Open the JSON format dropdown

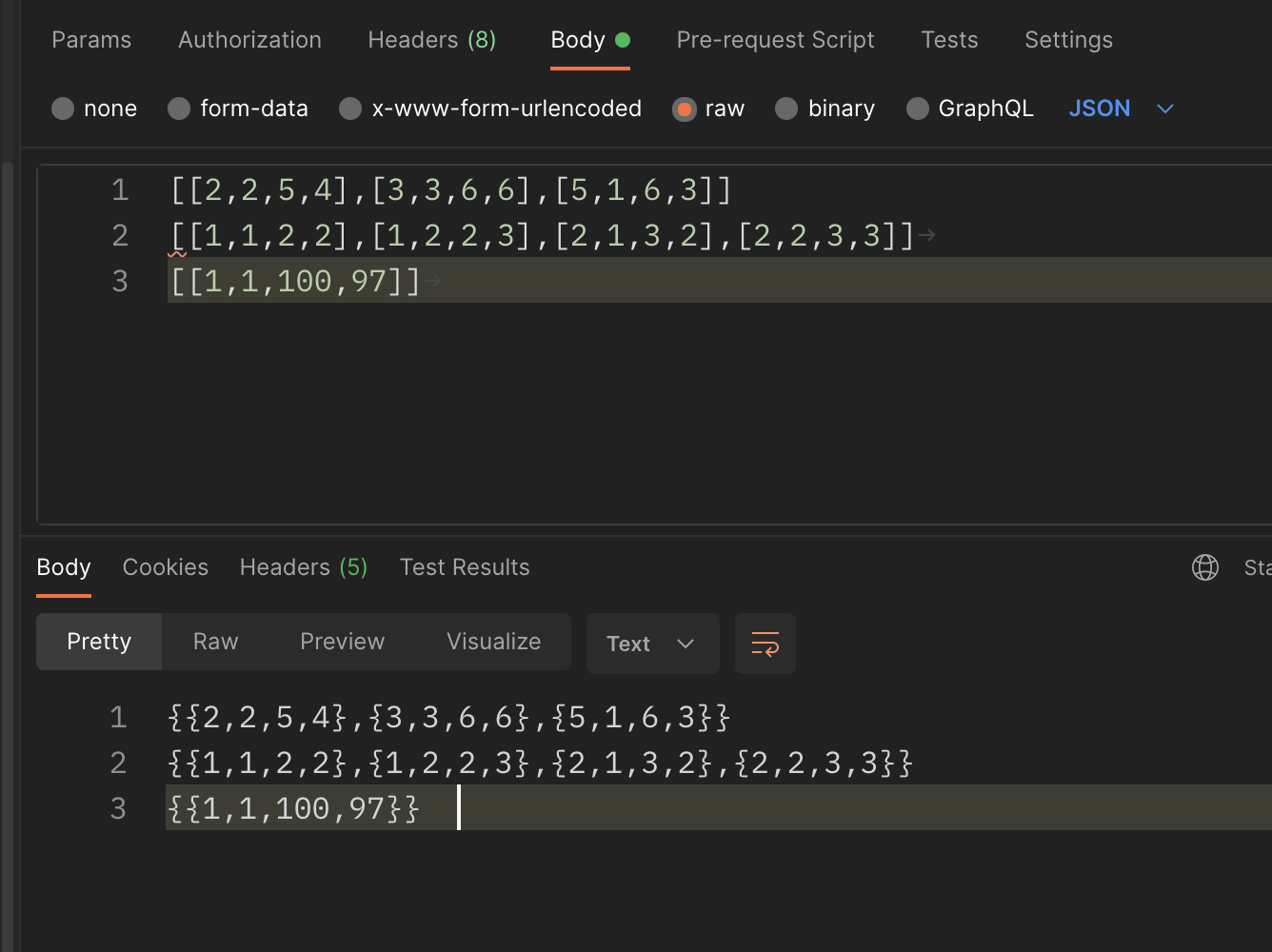tap(1121, 109)
